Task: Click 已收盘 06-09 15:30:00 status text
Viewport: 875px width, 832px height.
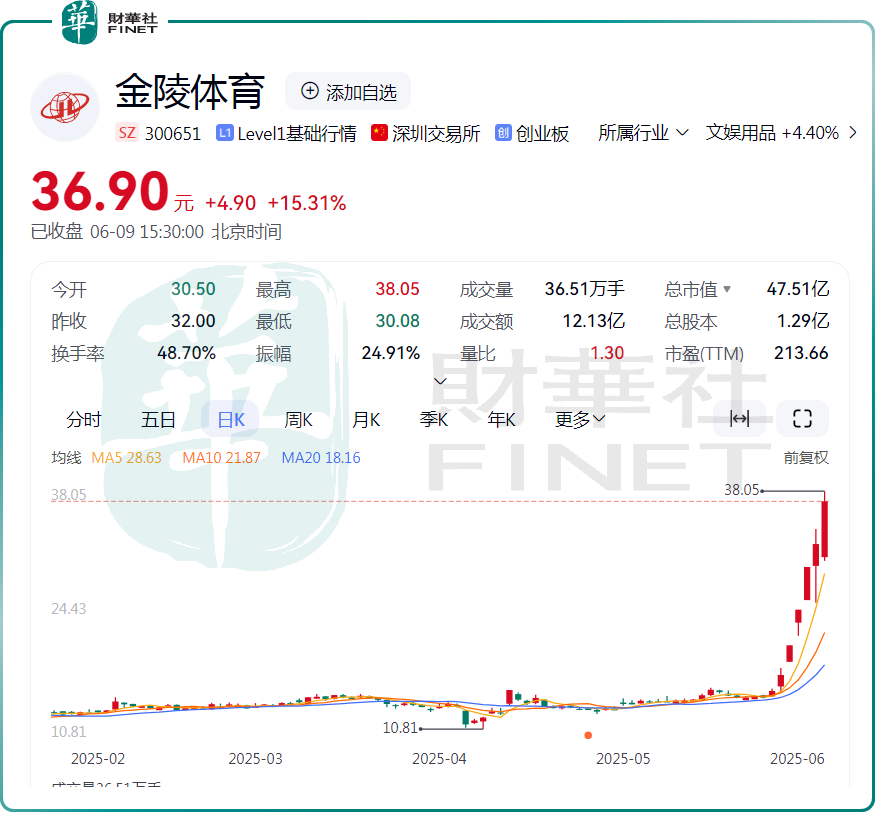Action: (x=156, y=232)
